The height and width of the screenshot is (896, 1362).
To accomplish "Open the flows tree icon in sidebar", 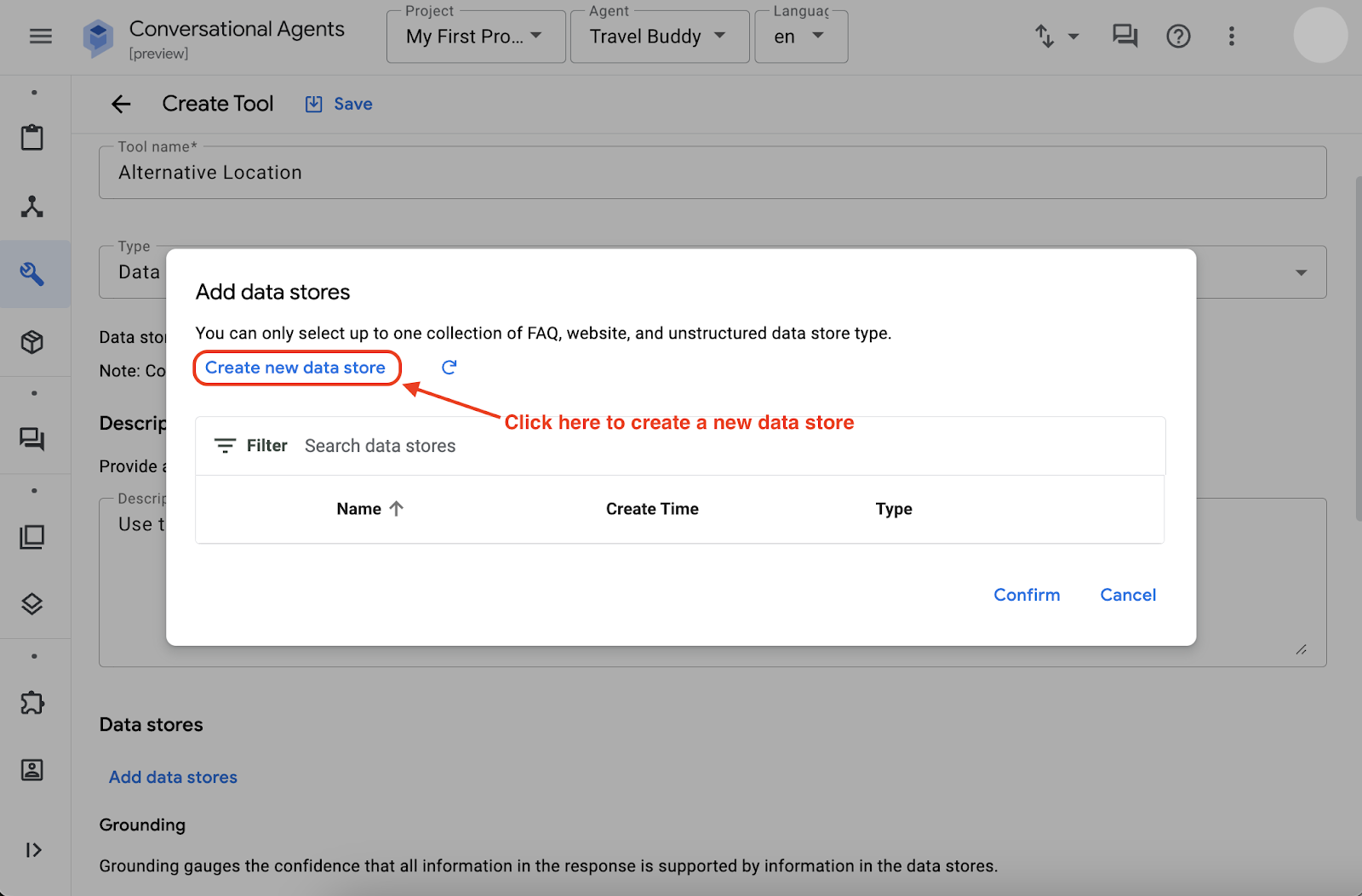I will 32,207.
